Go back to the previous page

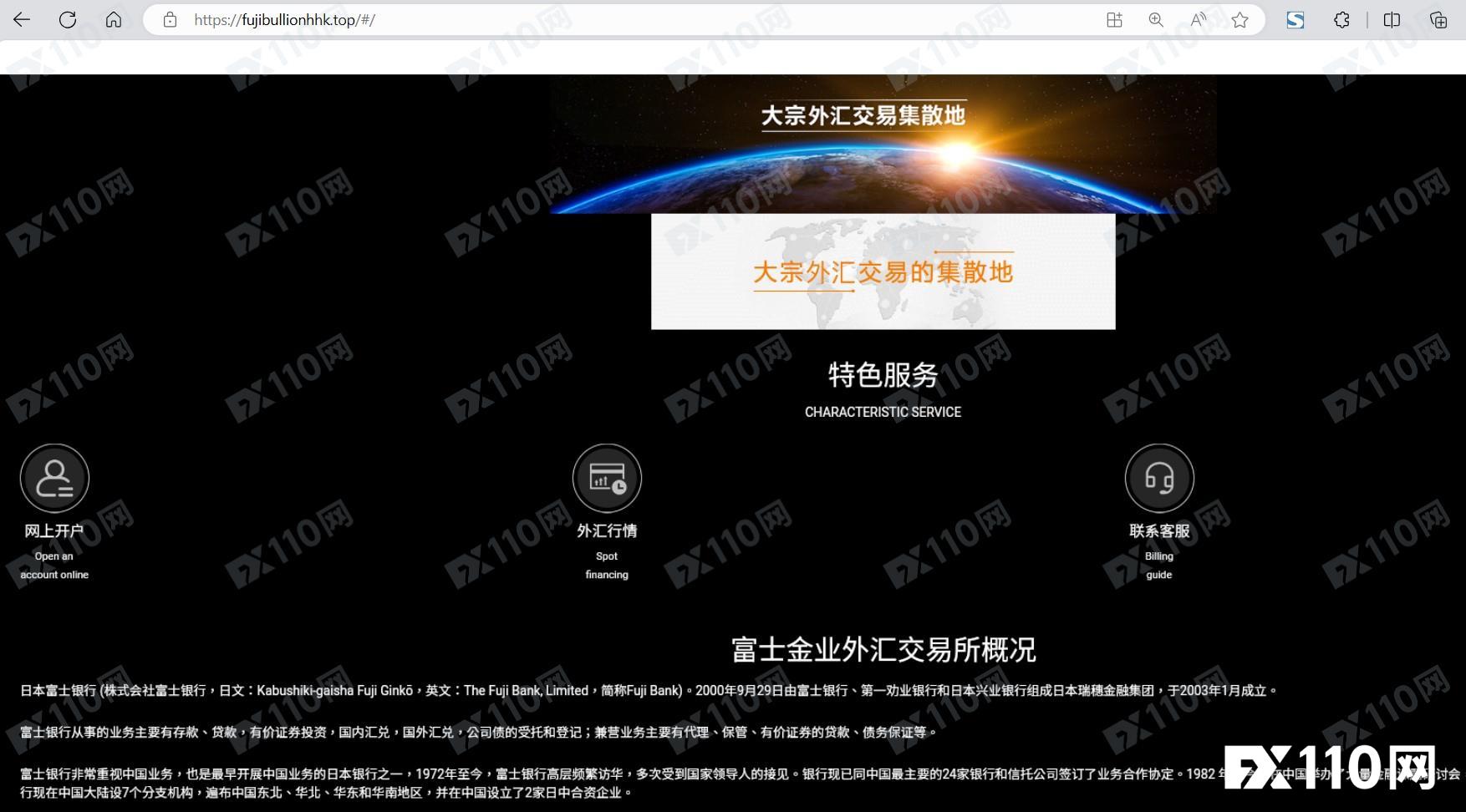(22, 20)
